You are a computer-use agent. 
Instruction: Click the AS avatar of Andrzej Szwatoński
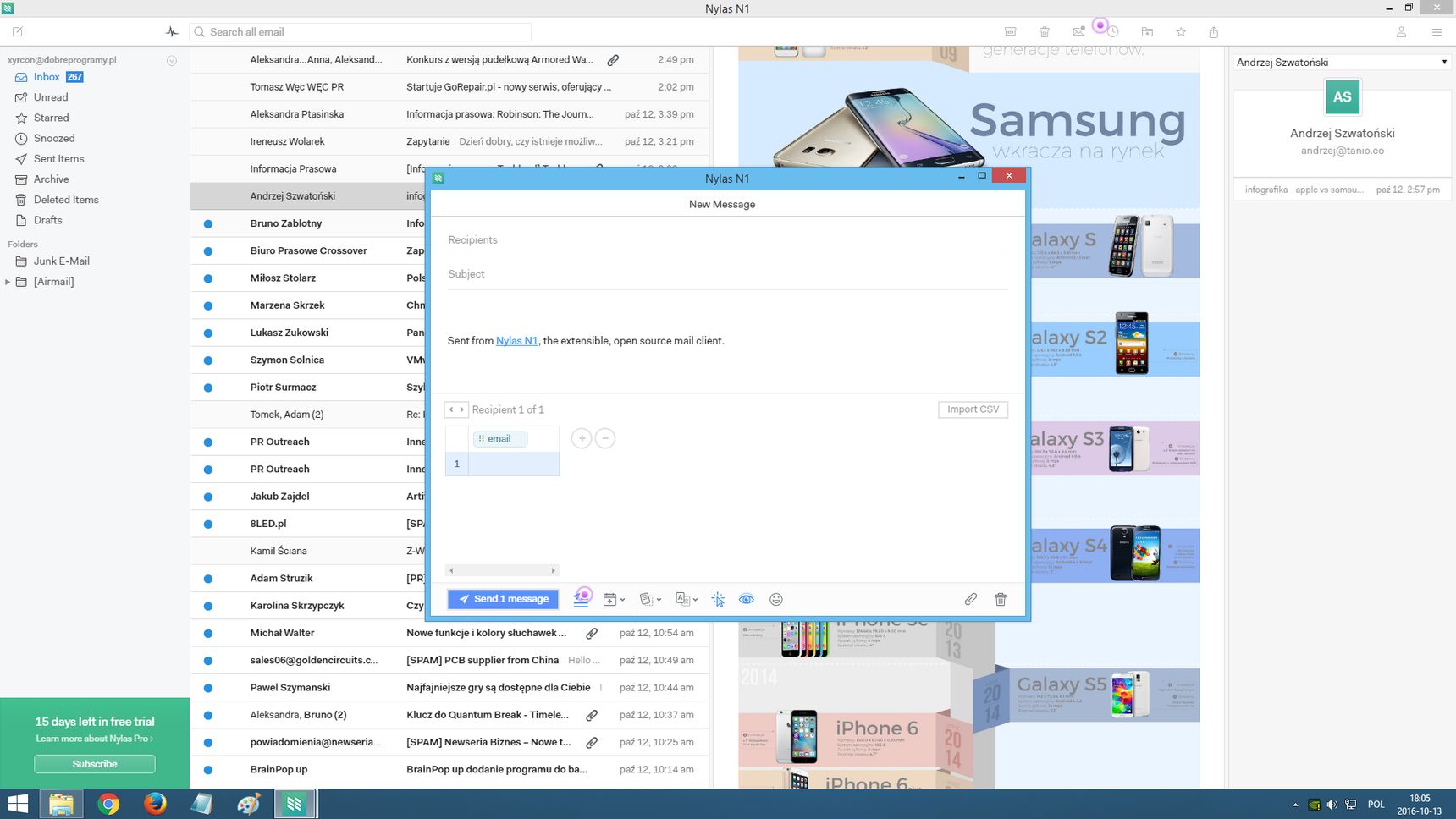pos(1342,96)
